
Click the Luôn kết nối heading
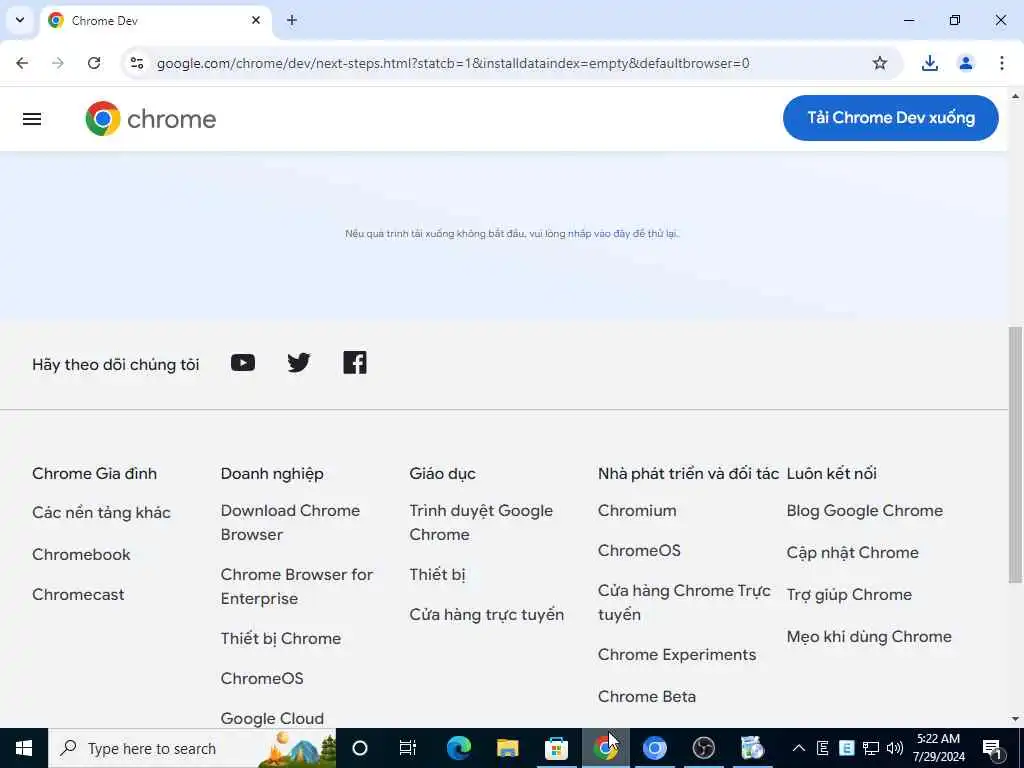tap(832, 473)
